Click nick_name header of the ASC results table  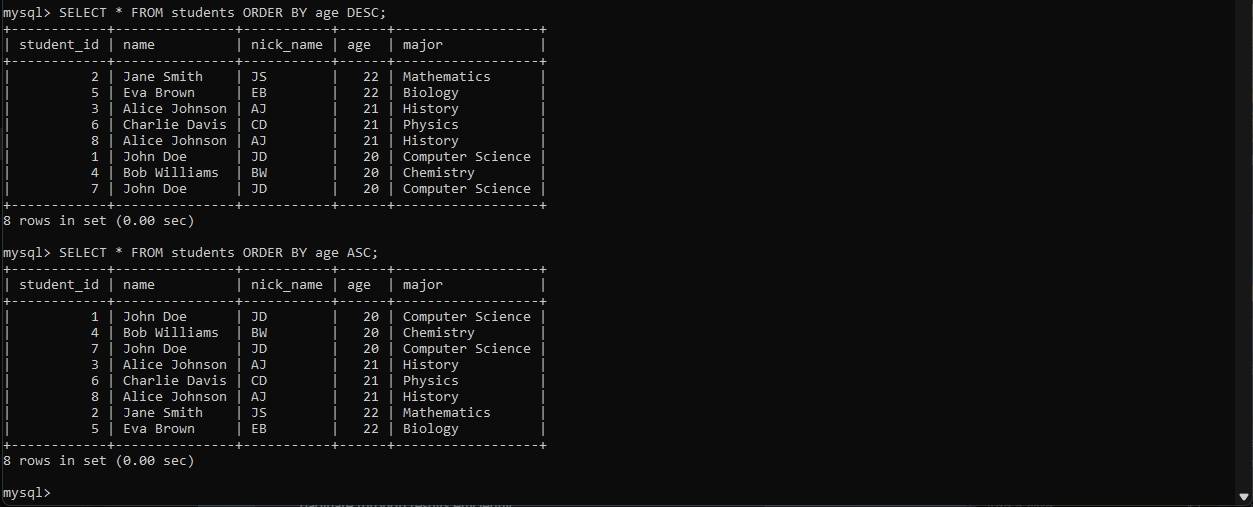coord(286,285)
